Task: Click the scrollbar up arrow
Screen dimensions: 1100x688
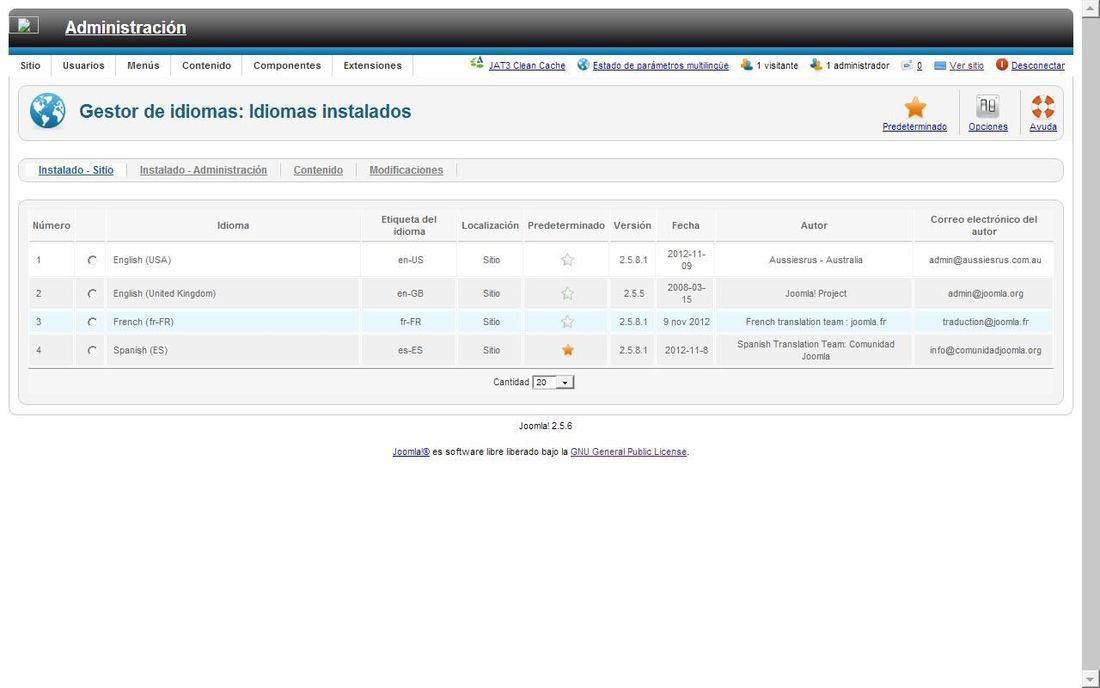Action: 1091,7
